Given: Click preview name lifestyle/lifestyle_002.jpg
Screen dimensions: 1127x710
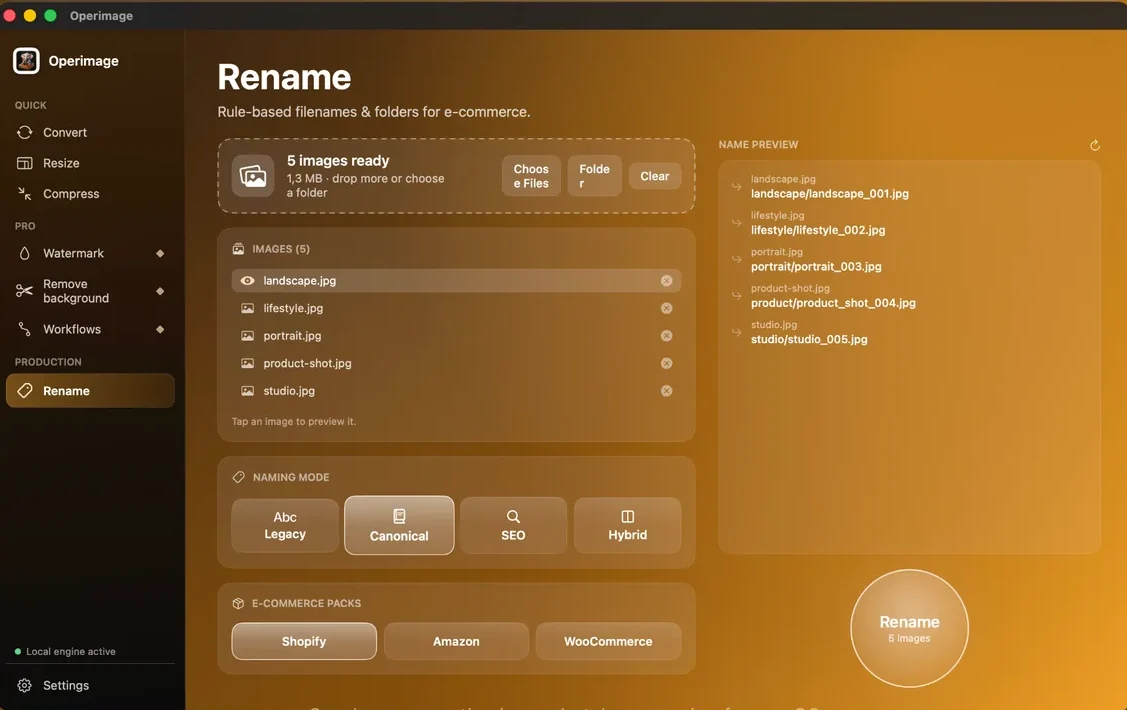Looking at the screenshot, I should click(818, 230).
